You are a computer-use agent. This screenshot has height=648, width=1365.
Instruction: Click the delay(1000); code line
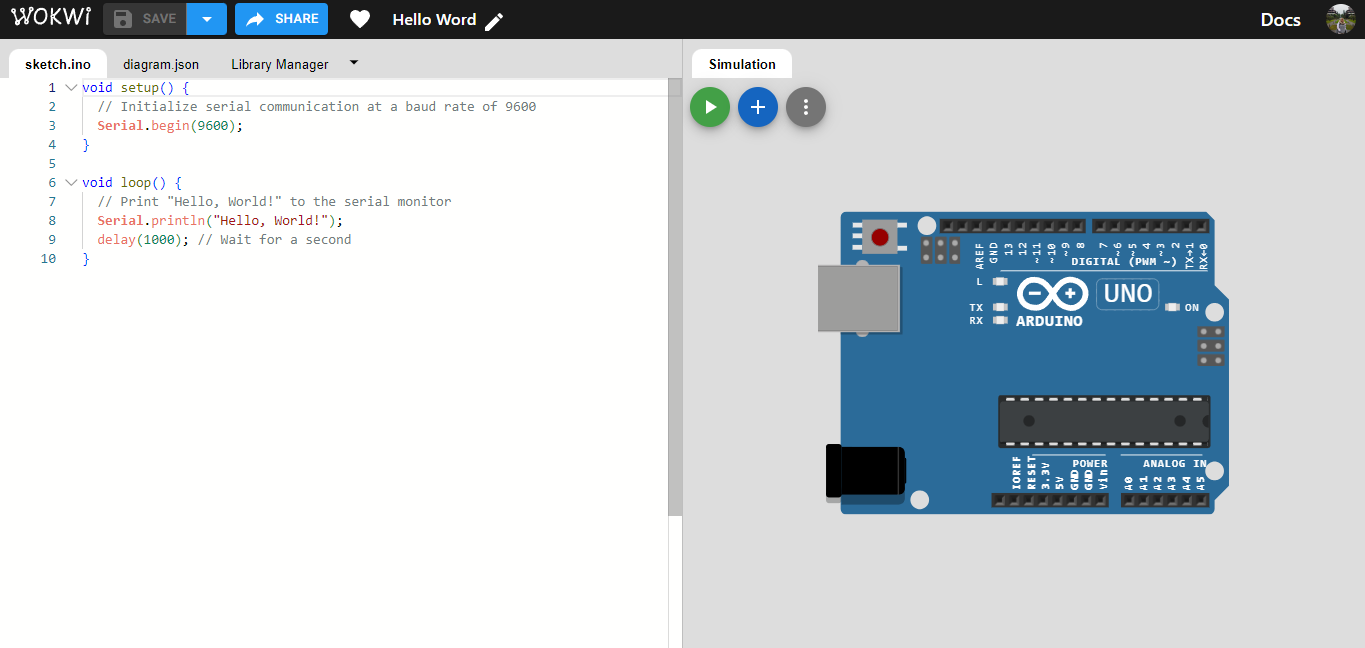[143, 240]
